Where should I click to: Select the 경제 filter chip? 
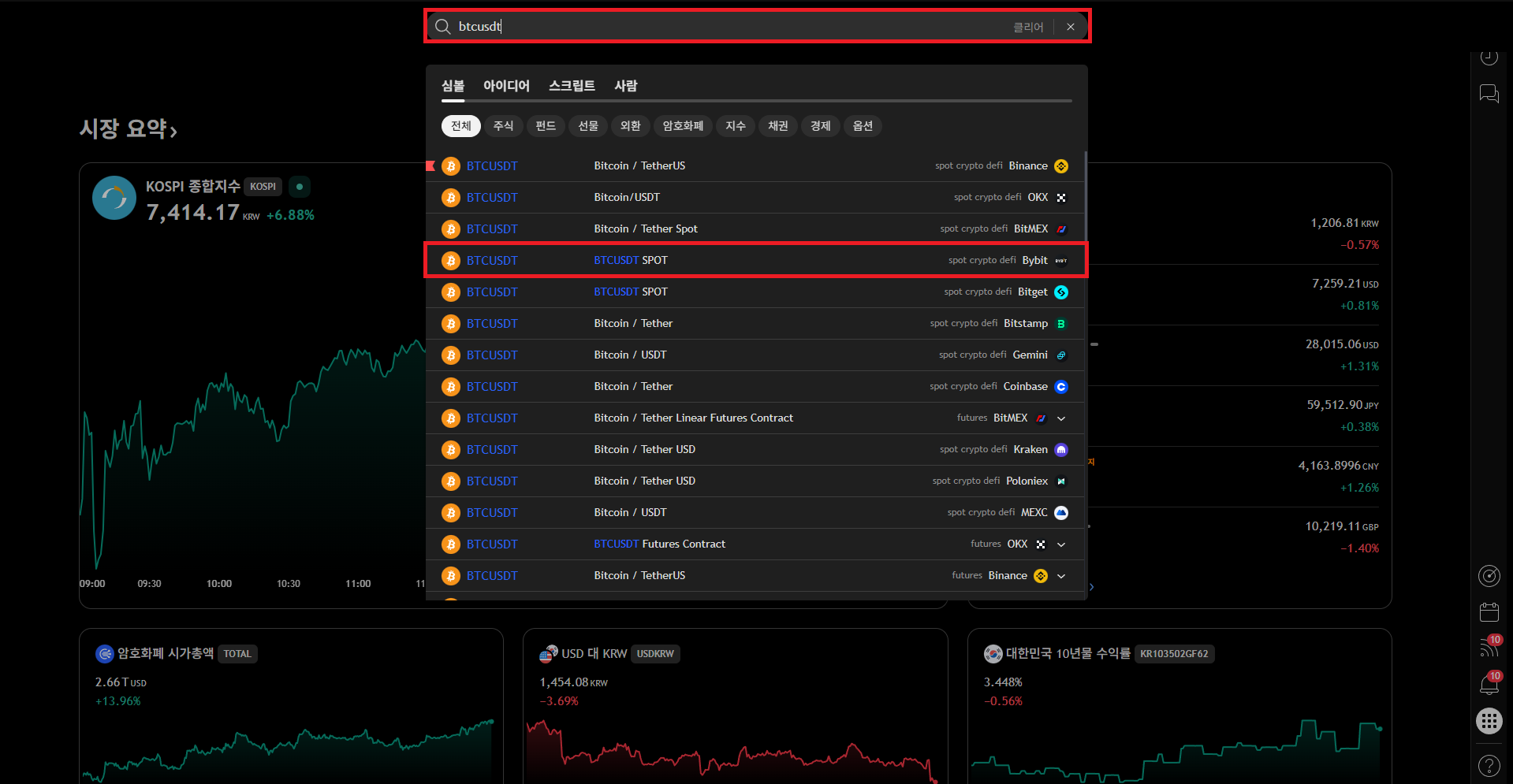(x=821, y=126)
